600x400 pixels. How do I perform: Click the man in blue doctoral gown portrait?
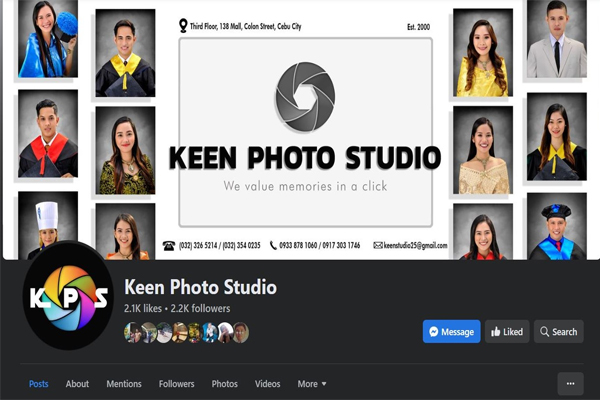coord(557,226)
